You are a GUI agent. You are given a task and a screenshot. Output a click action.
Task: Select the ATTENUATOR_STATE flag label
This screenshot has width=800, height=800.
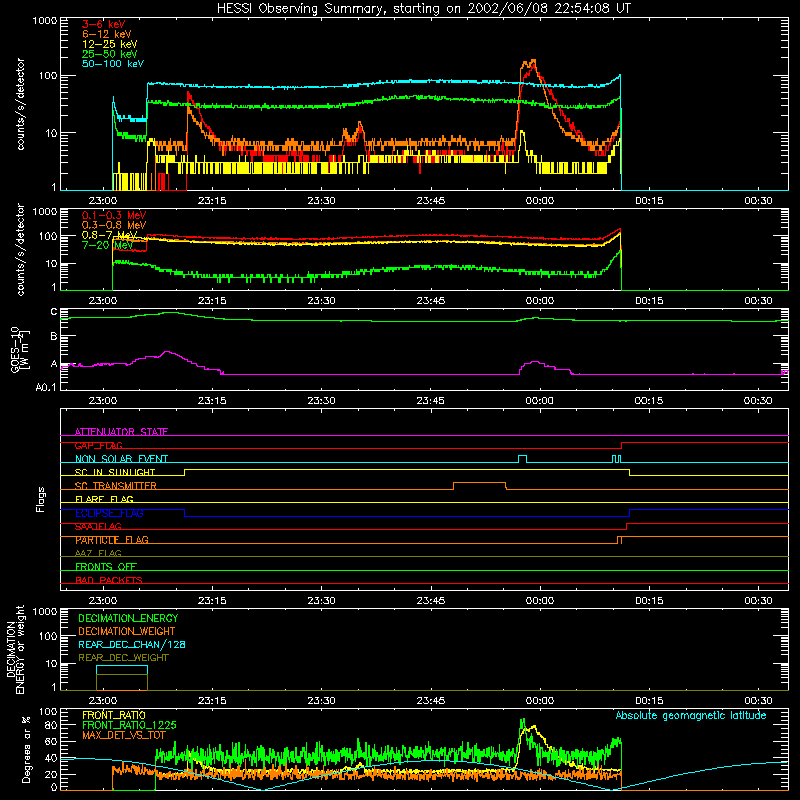tap(121, 432)
